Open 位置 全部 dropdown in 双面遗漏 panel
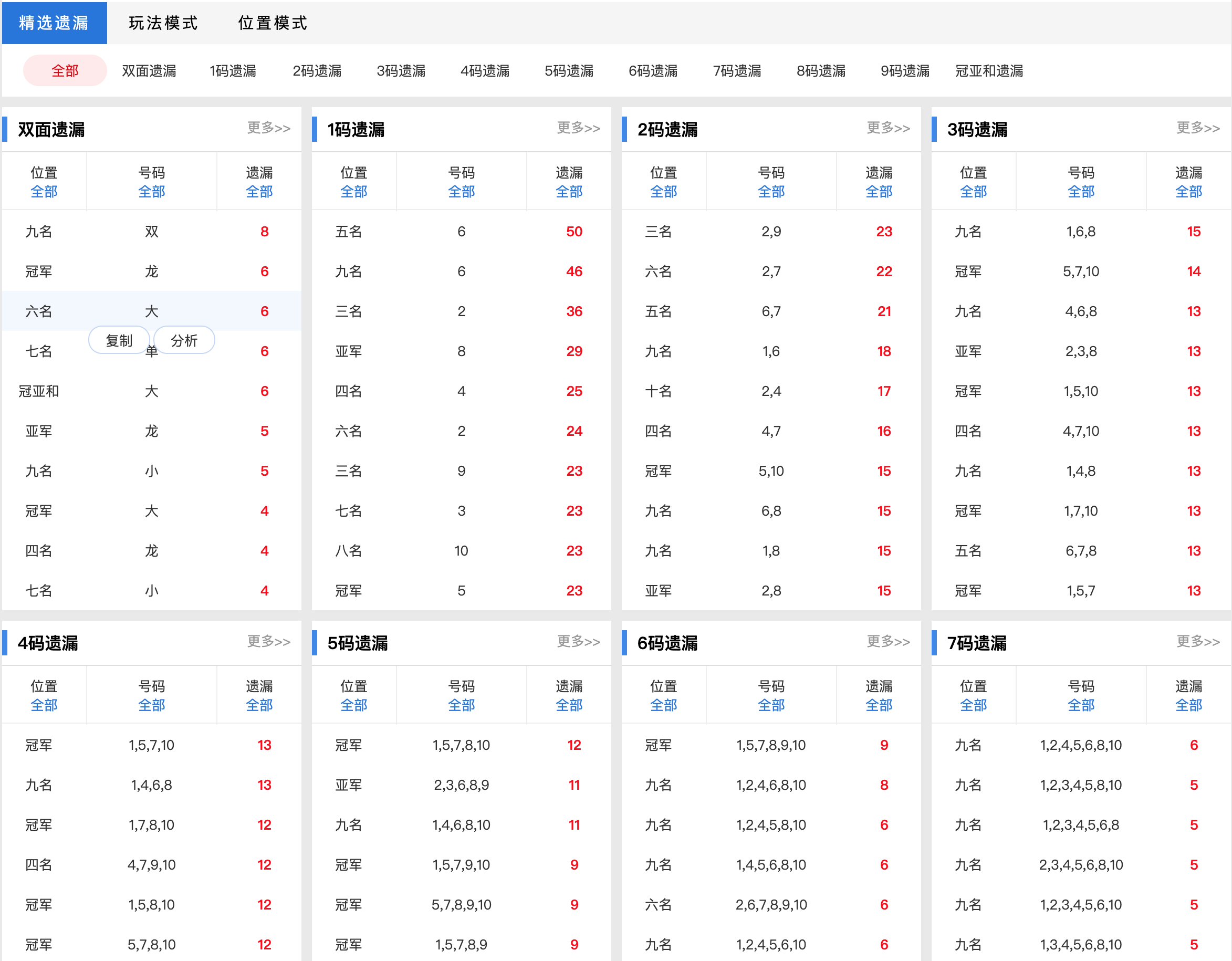The height and width of the screenshot is (961, 1232). 44,192
